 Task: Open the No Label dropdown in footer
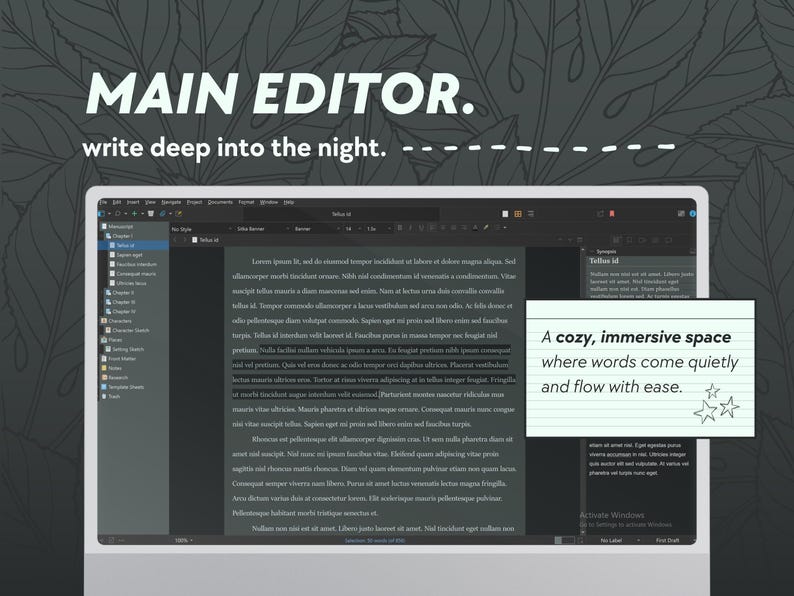(x=619, y=540)
